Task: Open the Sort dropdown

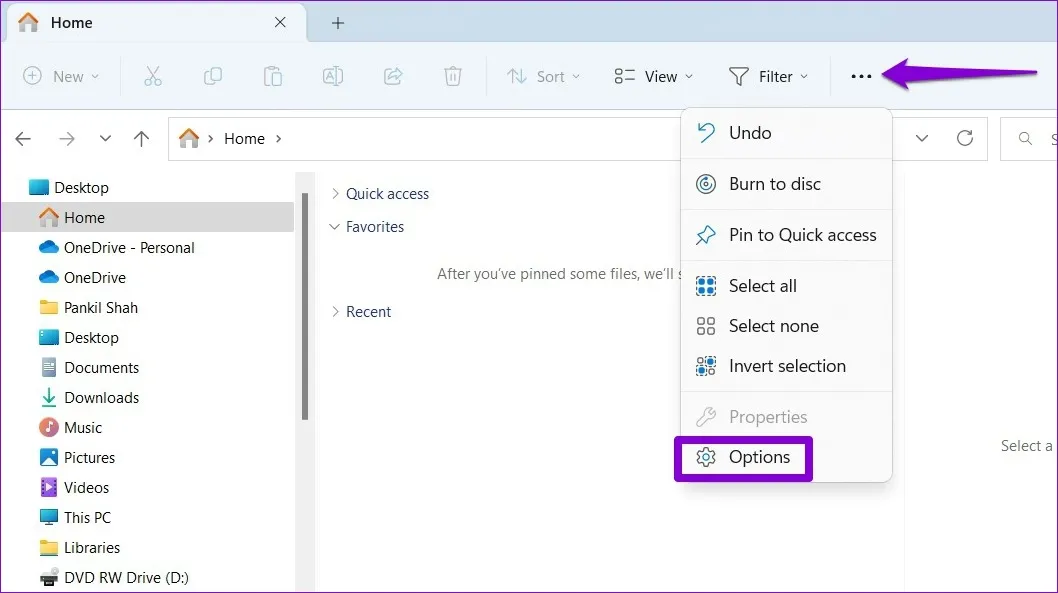Action: (x=543, y=76)
